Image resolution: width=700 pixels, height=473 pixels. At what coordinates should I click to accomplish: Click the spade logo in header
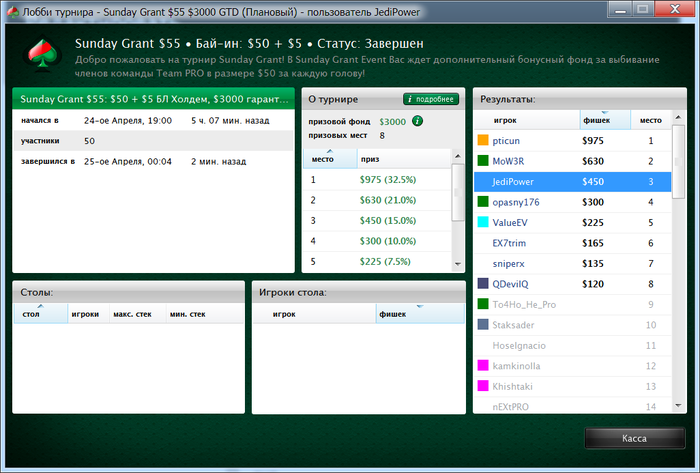(x=42, y=54)
